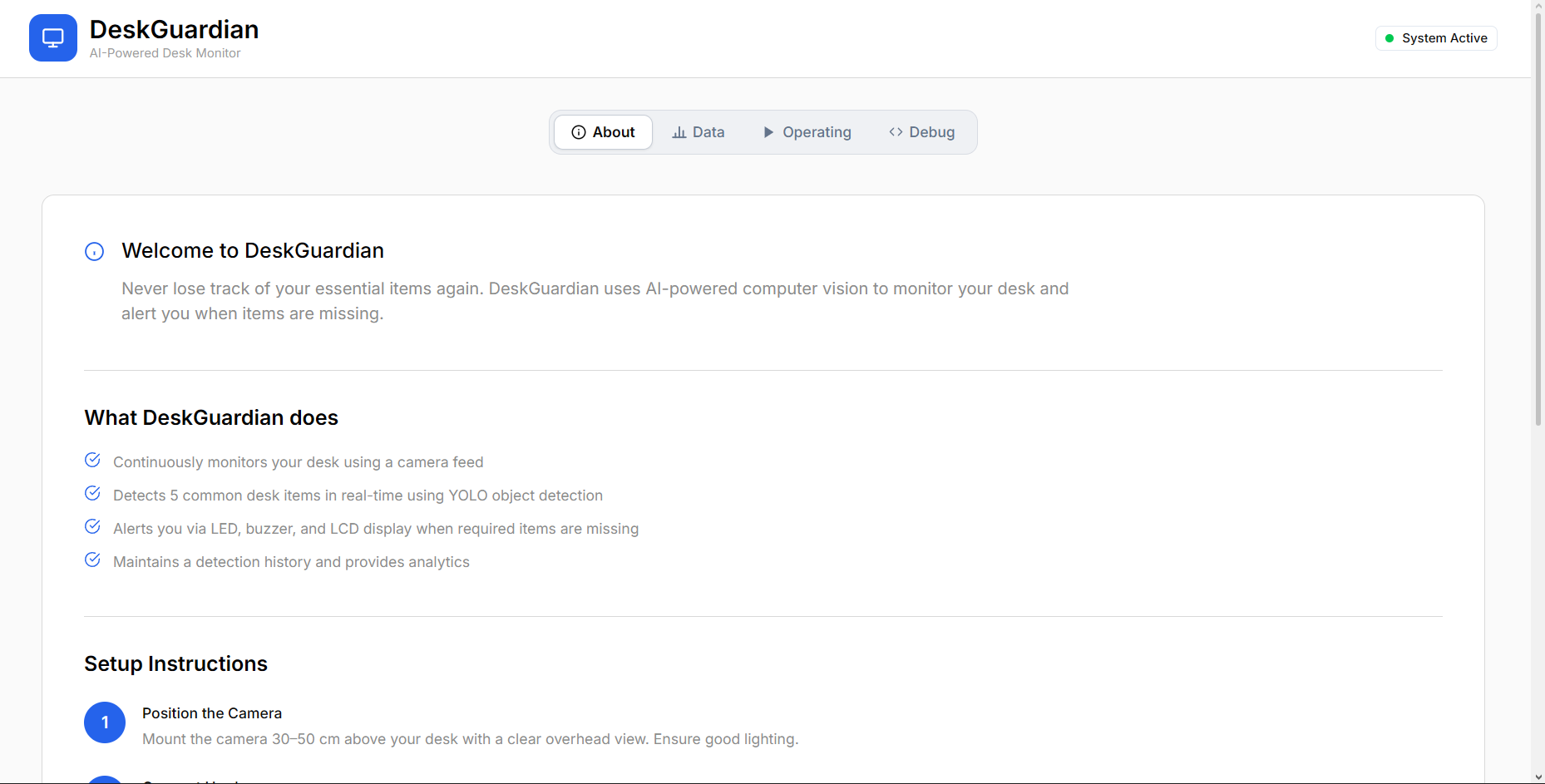Click the Setup Instructions heading

coord(175,663)
